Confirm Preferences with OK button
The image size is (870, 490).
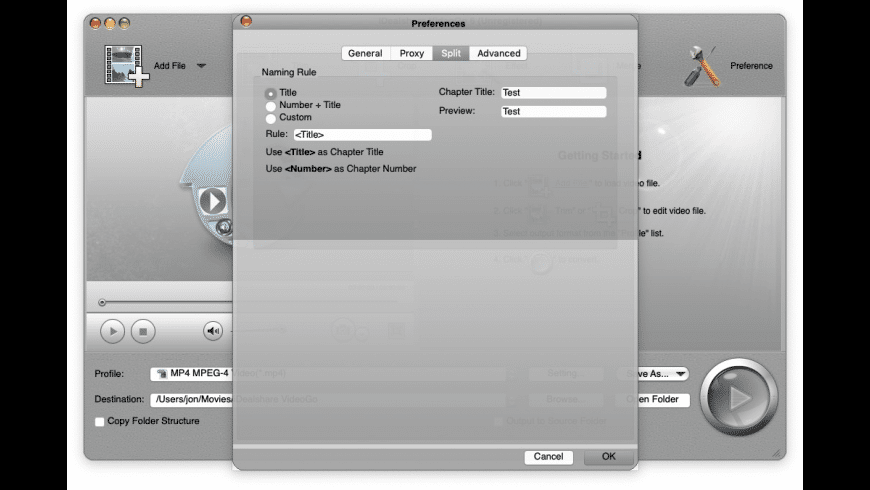point(609,457)
